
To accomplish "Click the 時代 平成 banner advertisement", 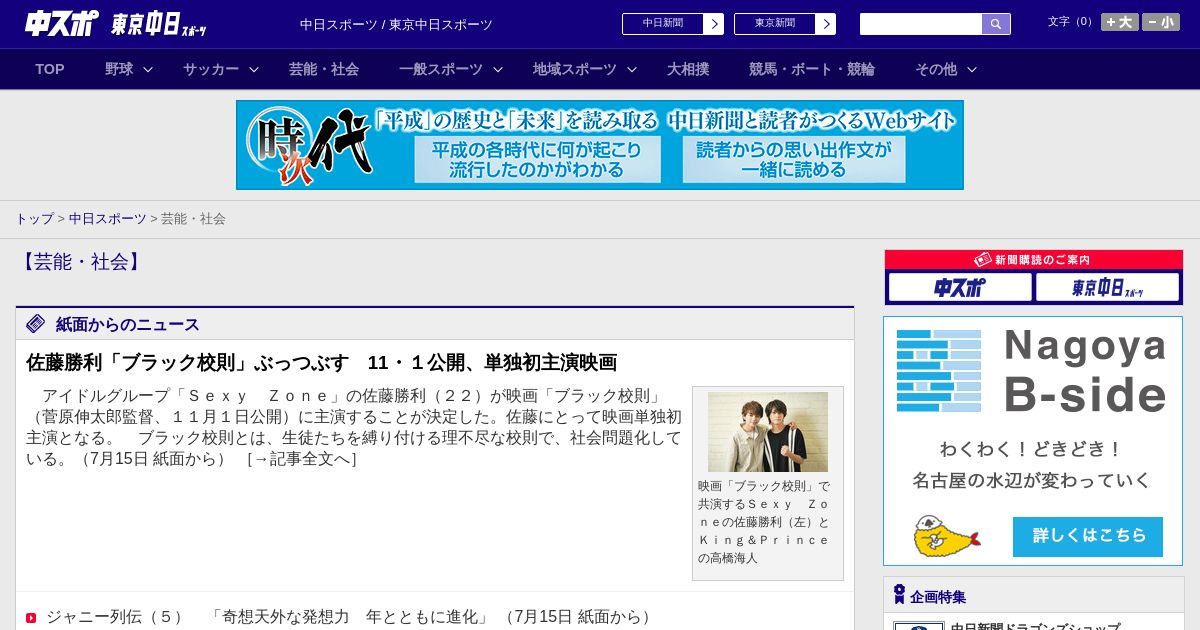I will [600, 145].
